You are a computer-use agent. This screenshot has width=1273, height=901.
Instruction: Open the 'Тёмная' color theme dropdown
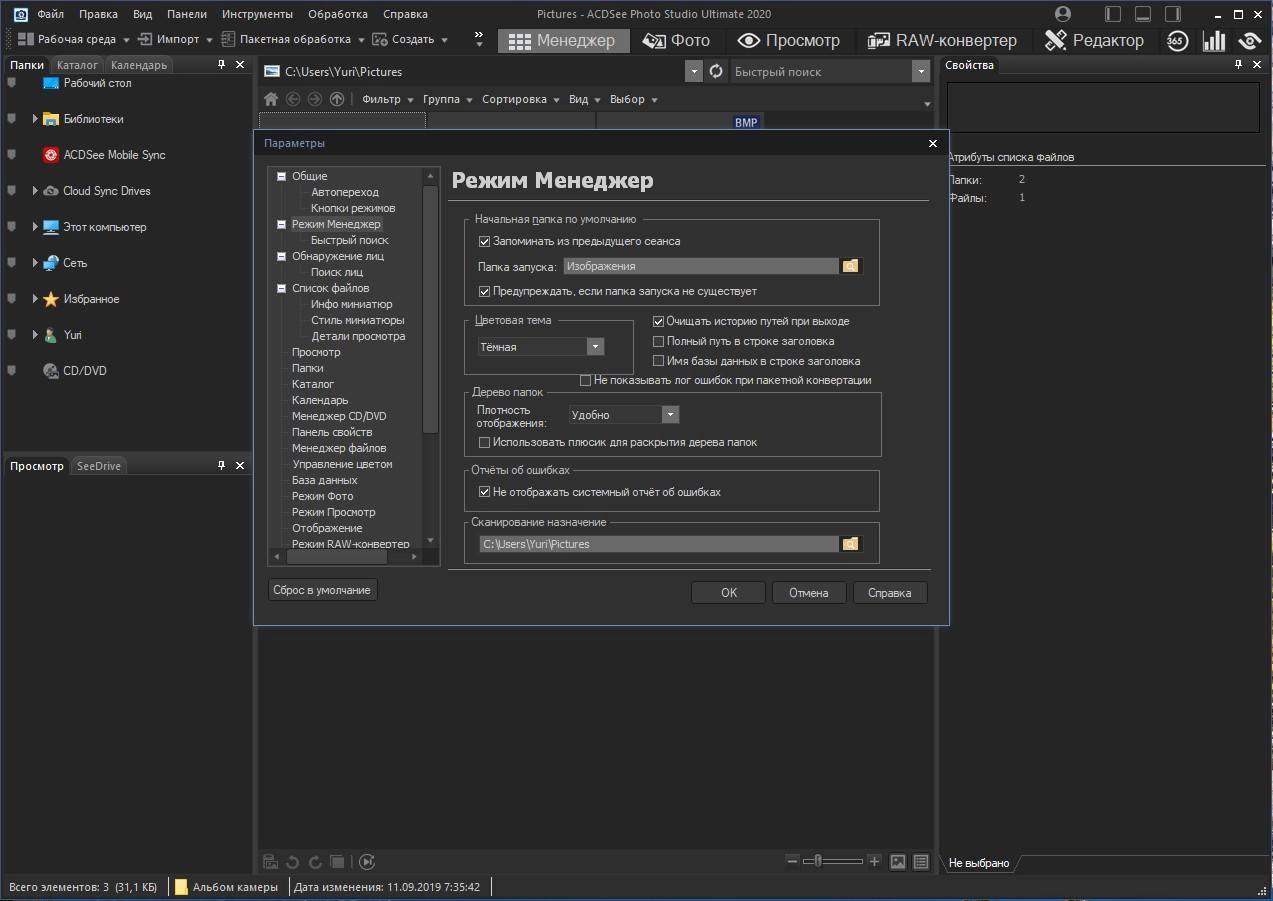point(595,347)
